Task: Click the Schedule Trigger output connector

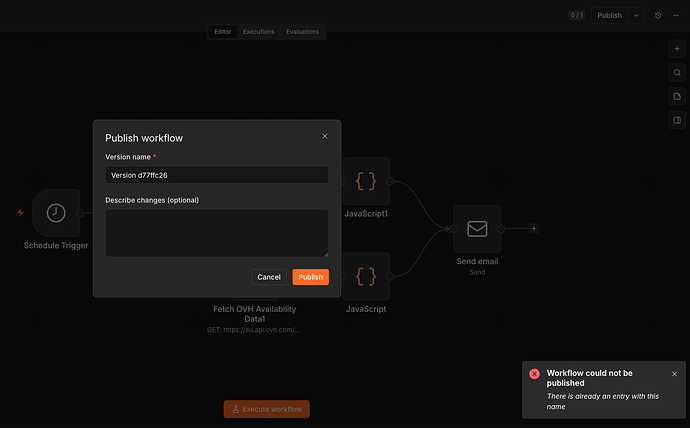Action: [80, 213]
